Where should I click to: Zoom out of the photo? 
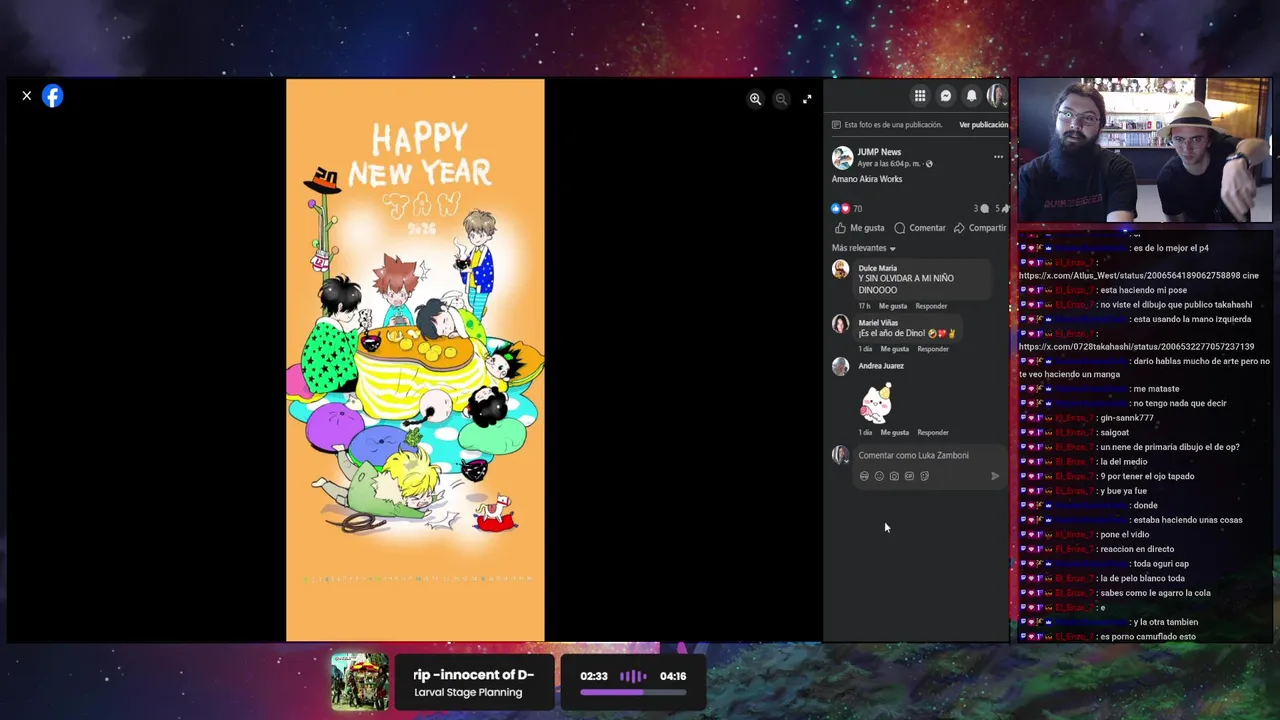tap(781, 99)
